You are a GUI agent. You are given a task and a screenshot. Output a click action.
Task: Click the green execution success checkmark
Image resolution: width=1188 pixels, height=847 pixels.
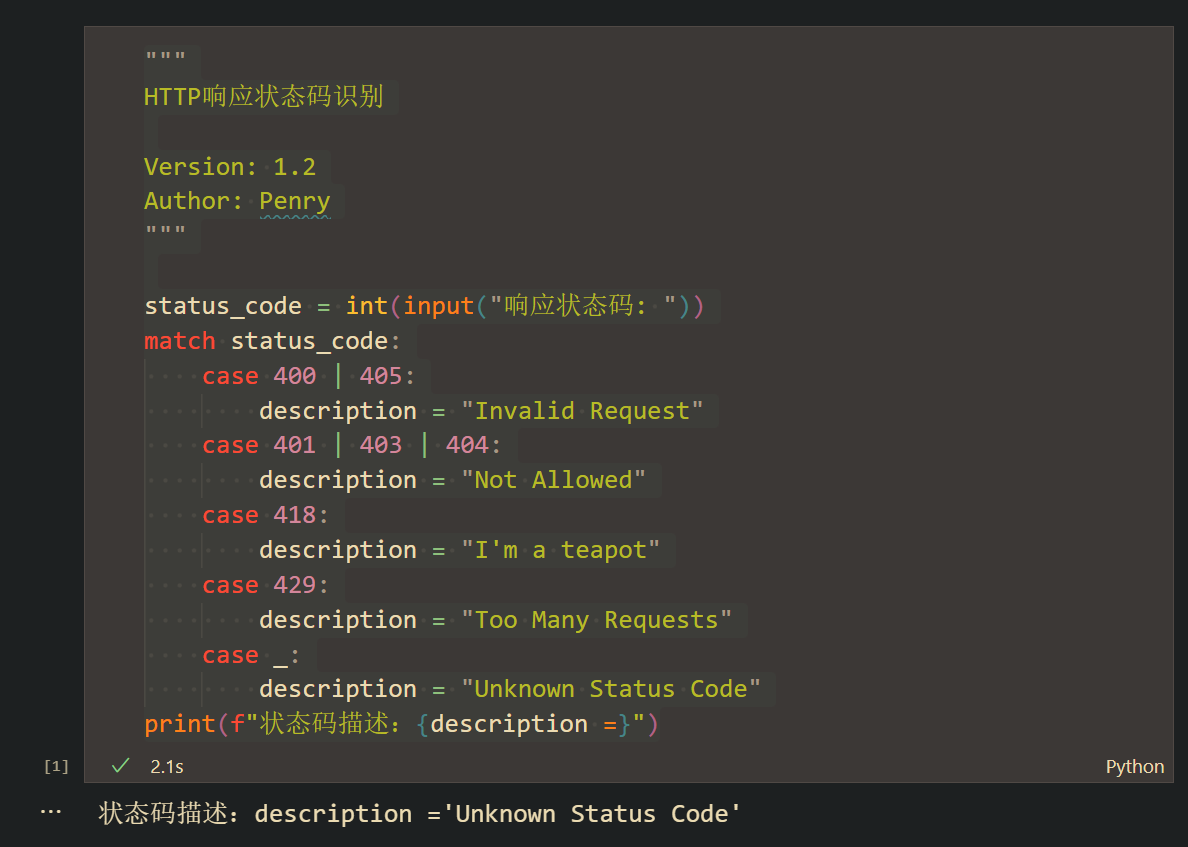pyautogui.click(x=121, y=766)
